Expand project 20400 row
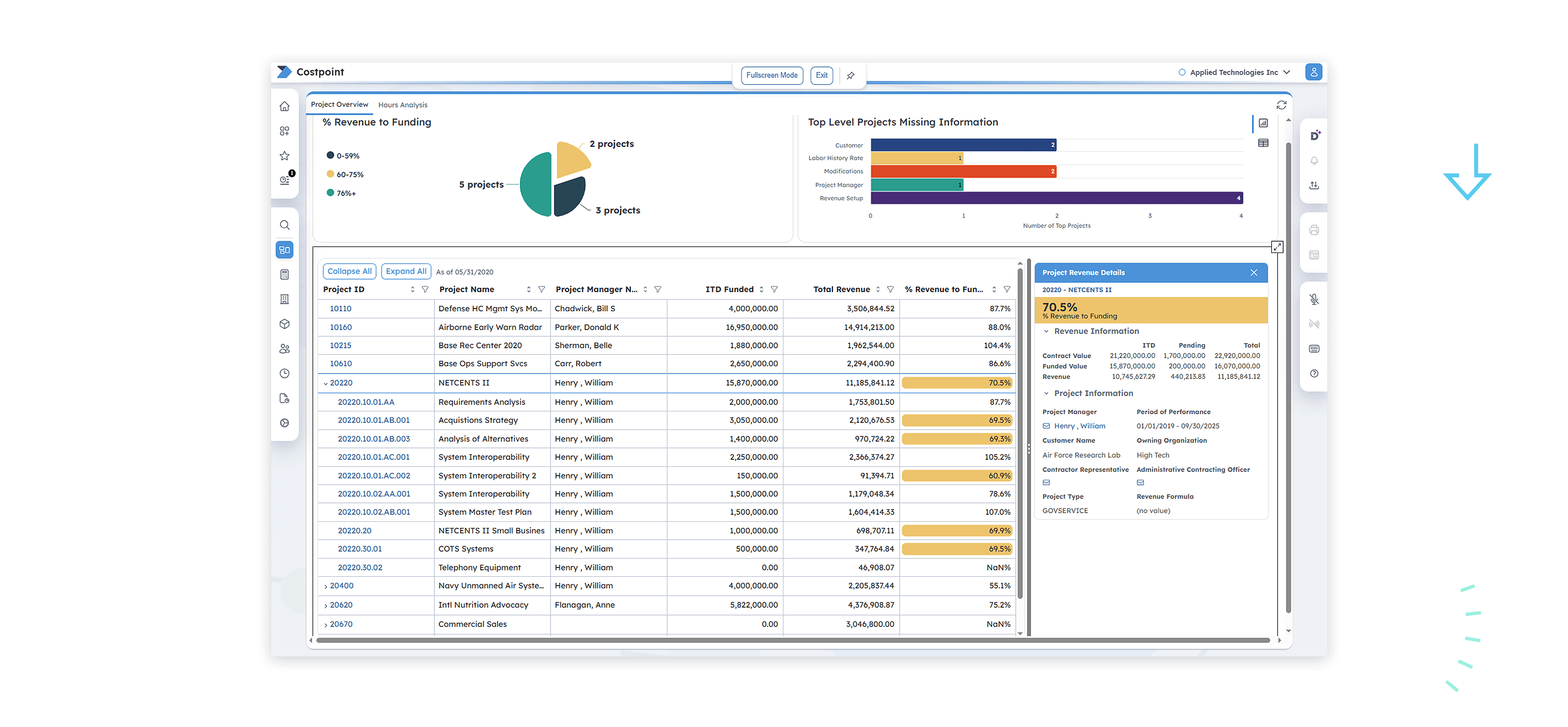 [x=326, y=587]
